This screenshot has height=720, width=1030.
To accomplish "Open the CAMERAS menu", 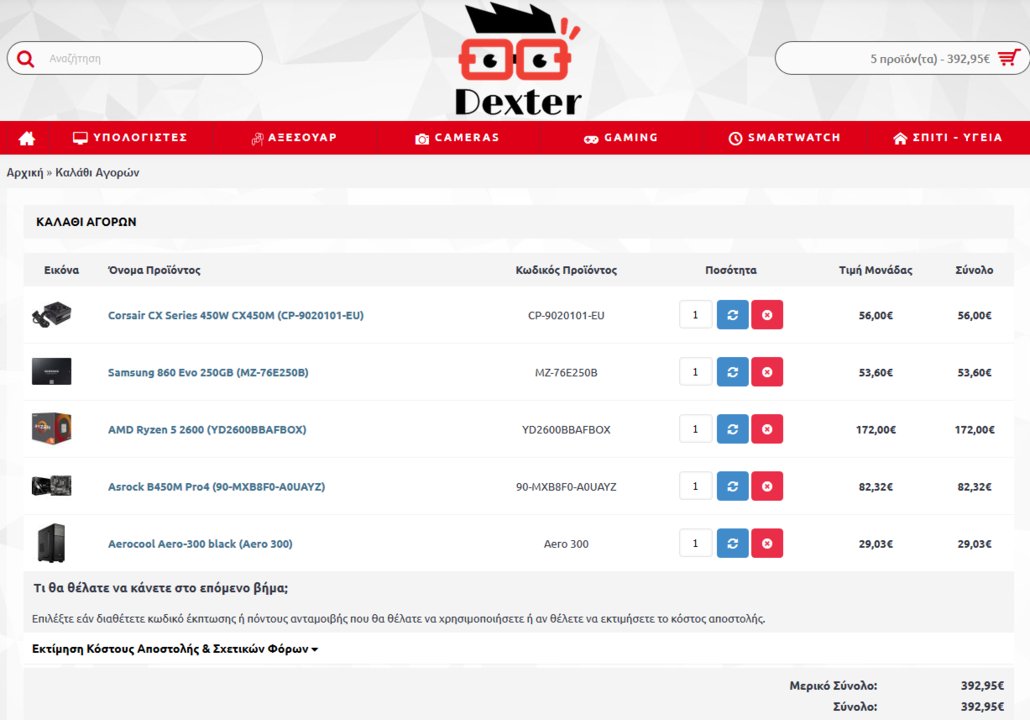I will (457, 137).
